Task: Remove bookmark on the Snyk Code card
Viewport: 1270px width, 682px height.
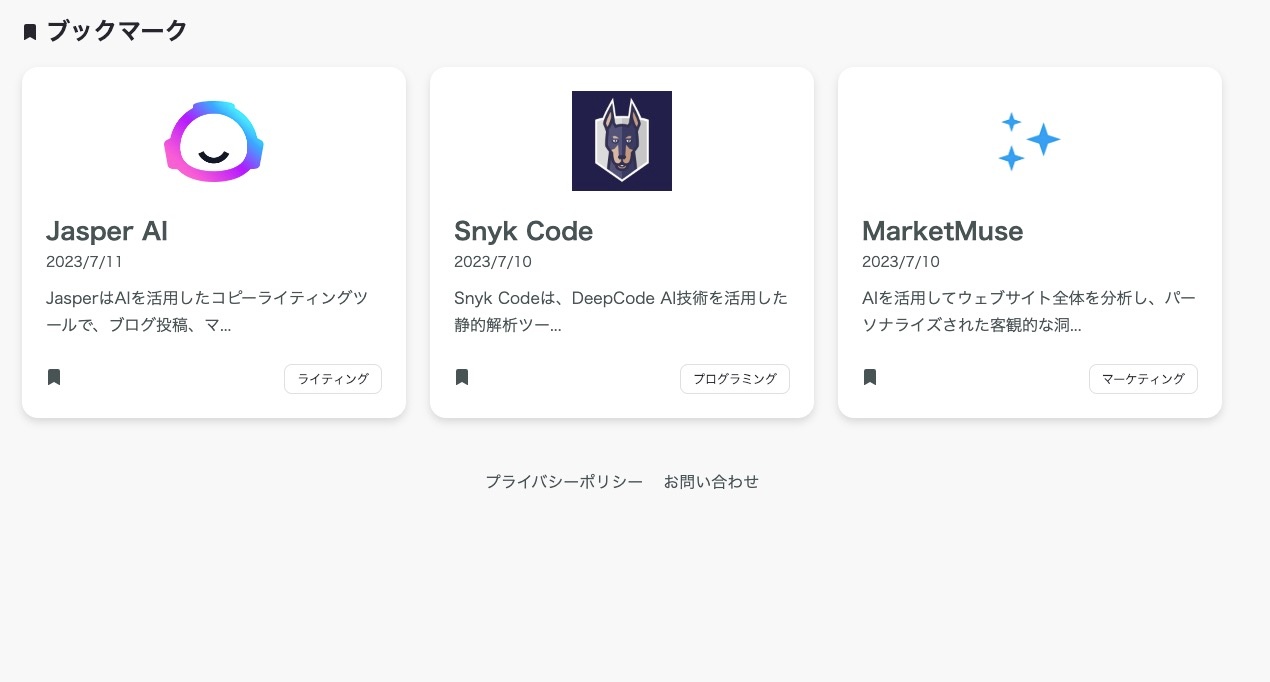Action: click(x=462, y=377)
